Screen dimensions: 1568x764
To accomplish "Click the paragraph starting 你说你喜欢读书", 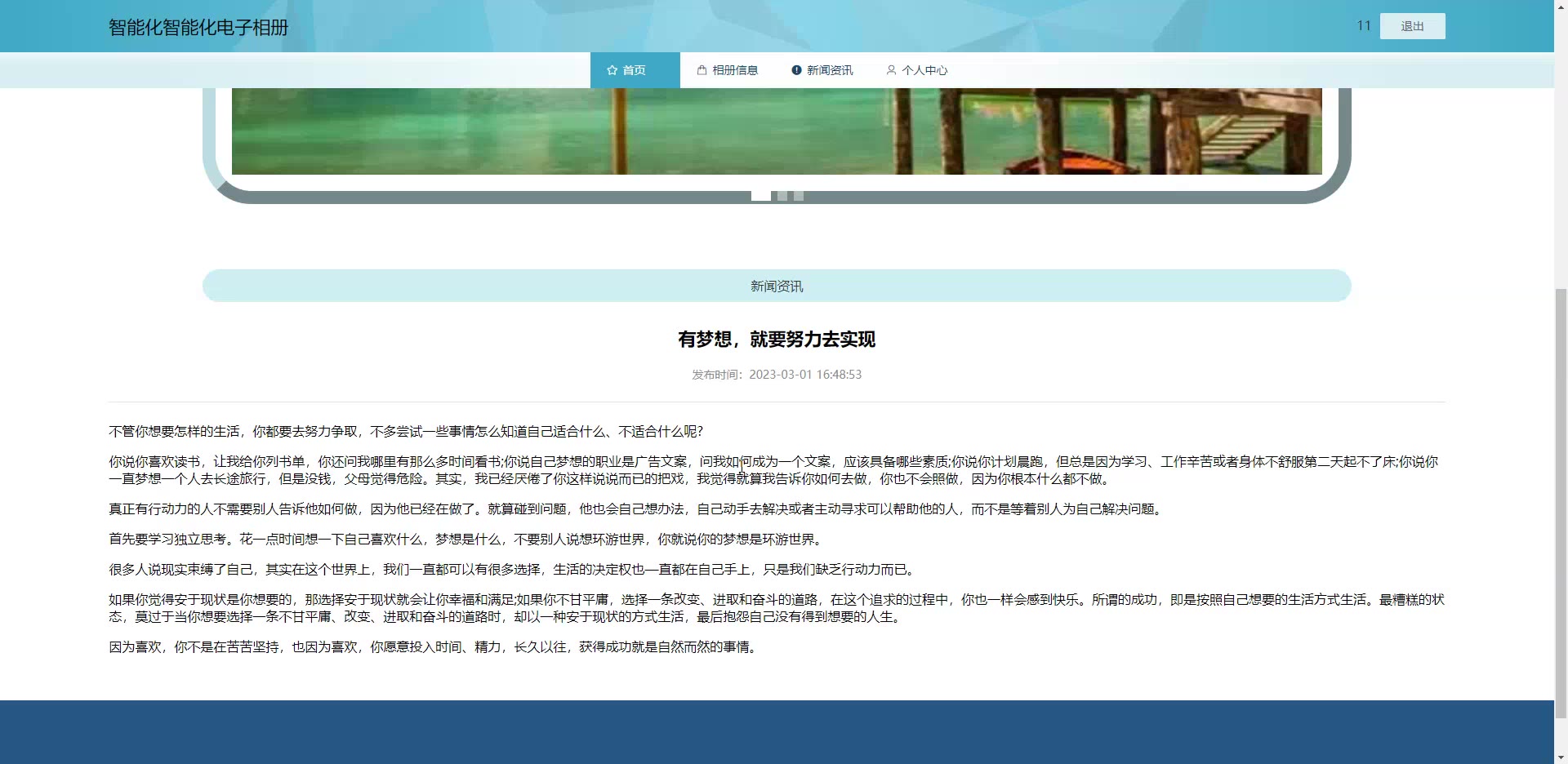I will coord(777,470).
